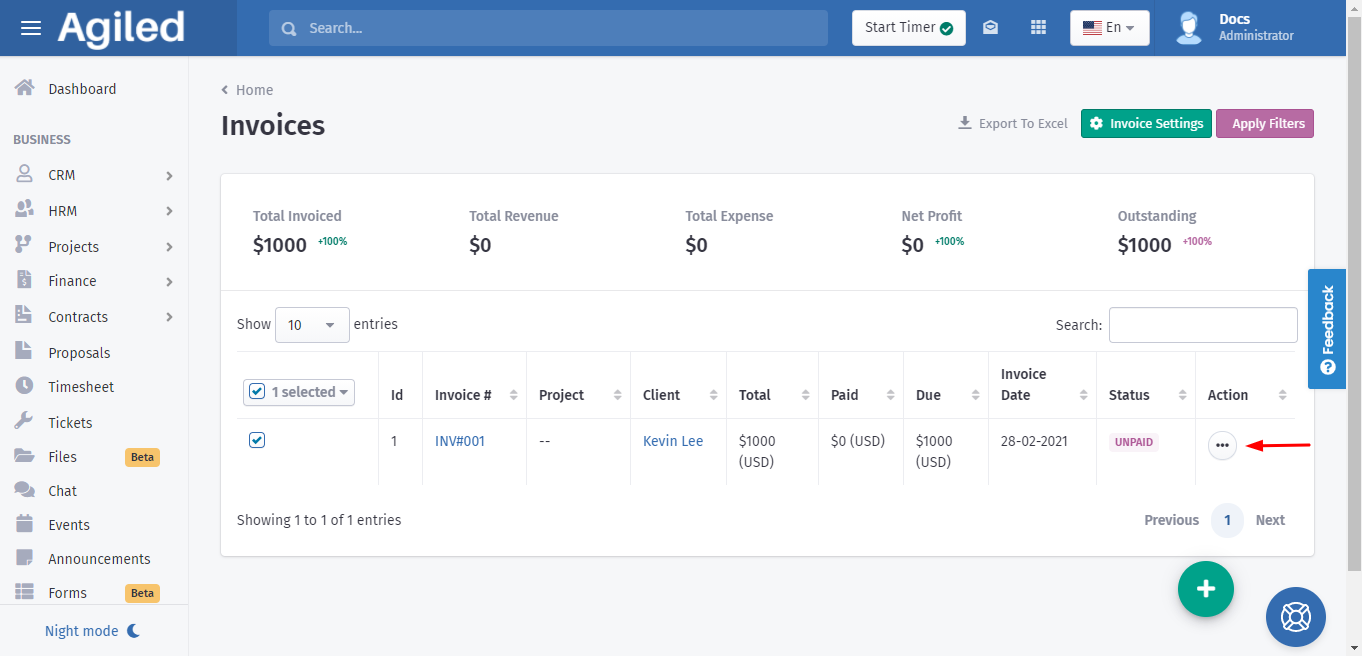Viewport: 1362px width, 656px height.
Task: Toggle the select-all checkbox in table header
Action: pyautogui.click(x=258, y=392)
